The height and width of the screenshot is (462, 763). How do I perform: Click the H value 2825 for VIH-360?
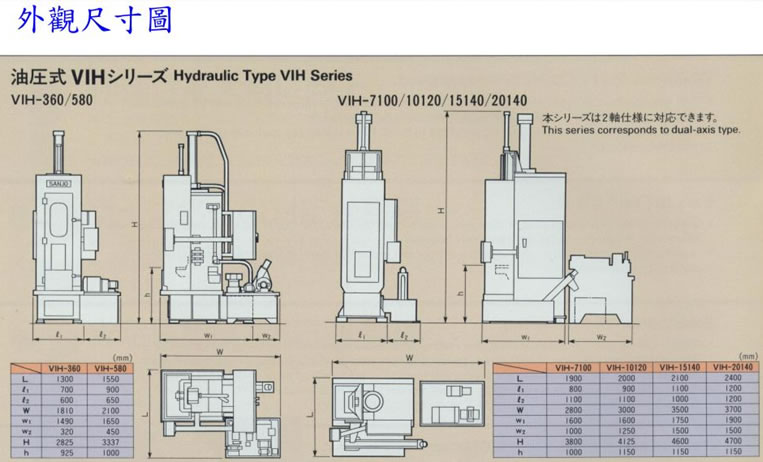point(65,442)
